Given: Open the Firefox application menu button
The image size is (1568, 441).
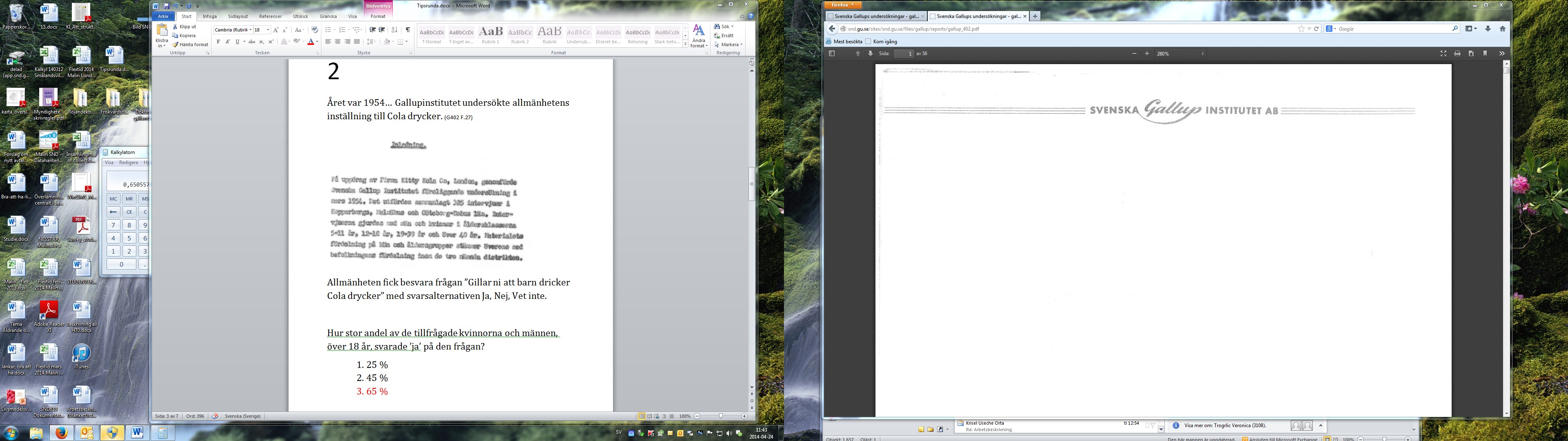Looking at the screenshot, I should 843,5.
